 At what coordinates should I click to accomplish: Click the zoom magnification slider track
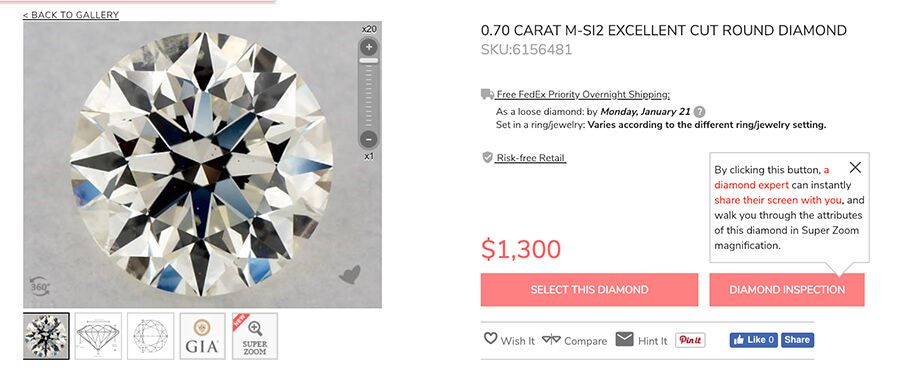tap(369, 94)
